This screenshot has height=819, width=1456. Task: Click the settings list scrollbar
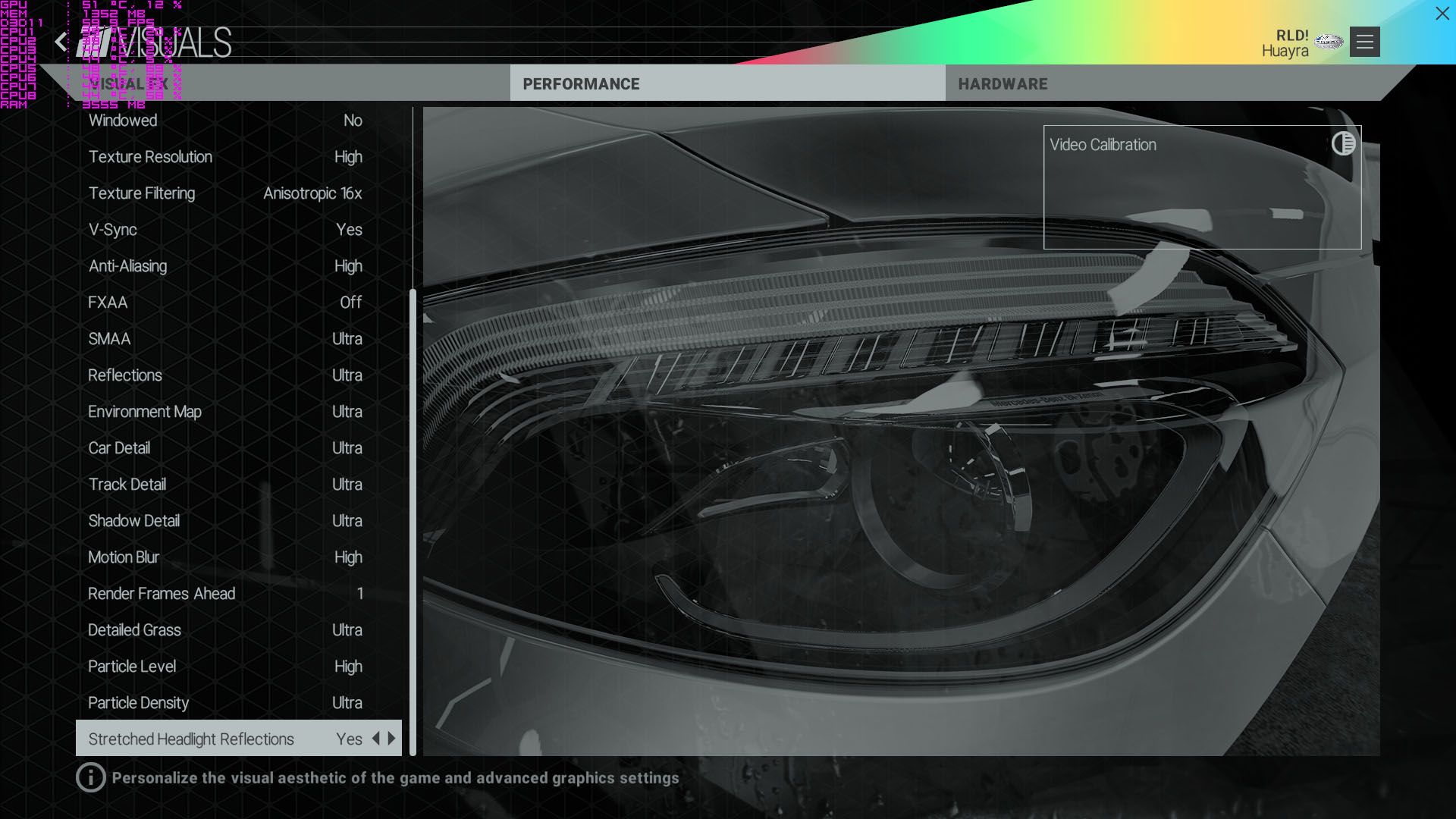pyautogui.click(x=413, y=522)
